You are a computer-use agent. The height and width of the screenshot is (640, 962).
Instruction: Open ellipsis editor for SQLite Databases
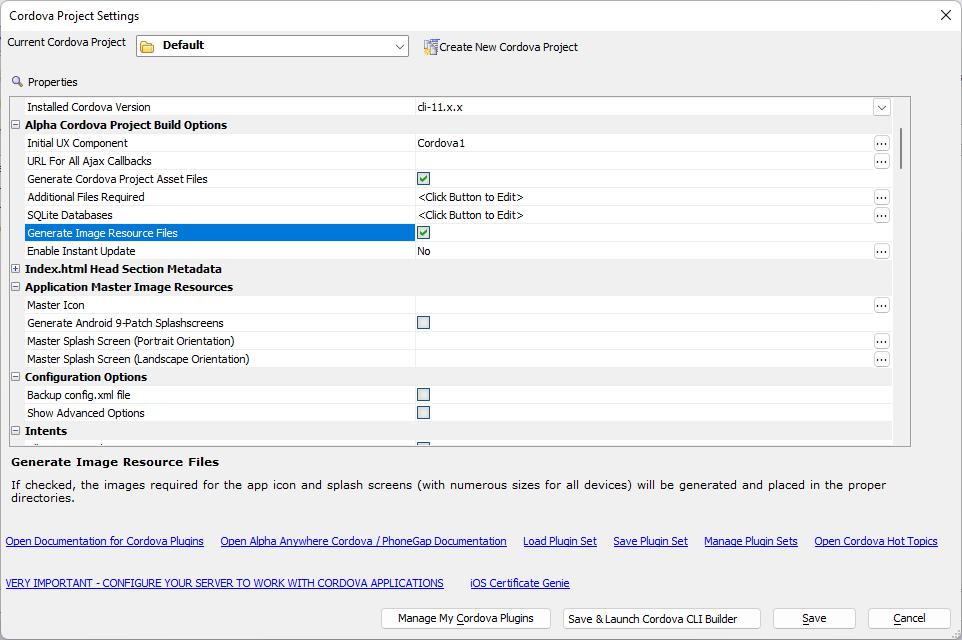click(x=882, y=215)
